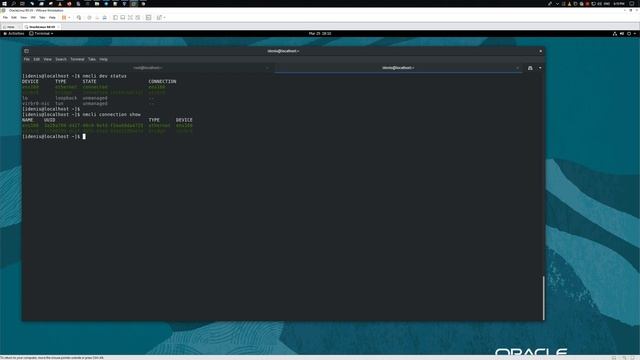Take a VMware snapshot
Image resolution: width=640 pixels, height=360 pixels.
point(89,18)
